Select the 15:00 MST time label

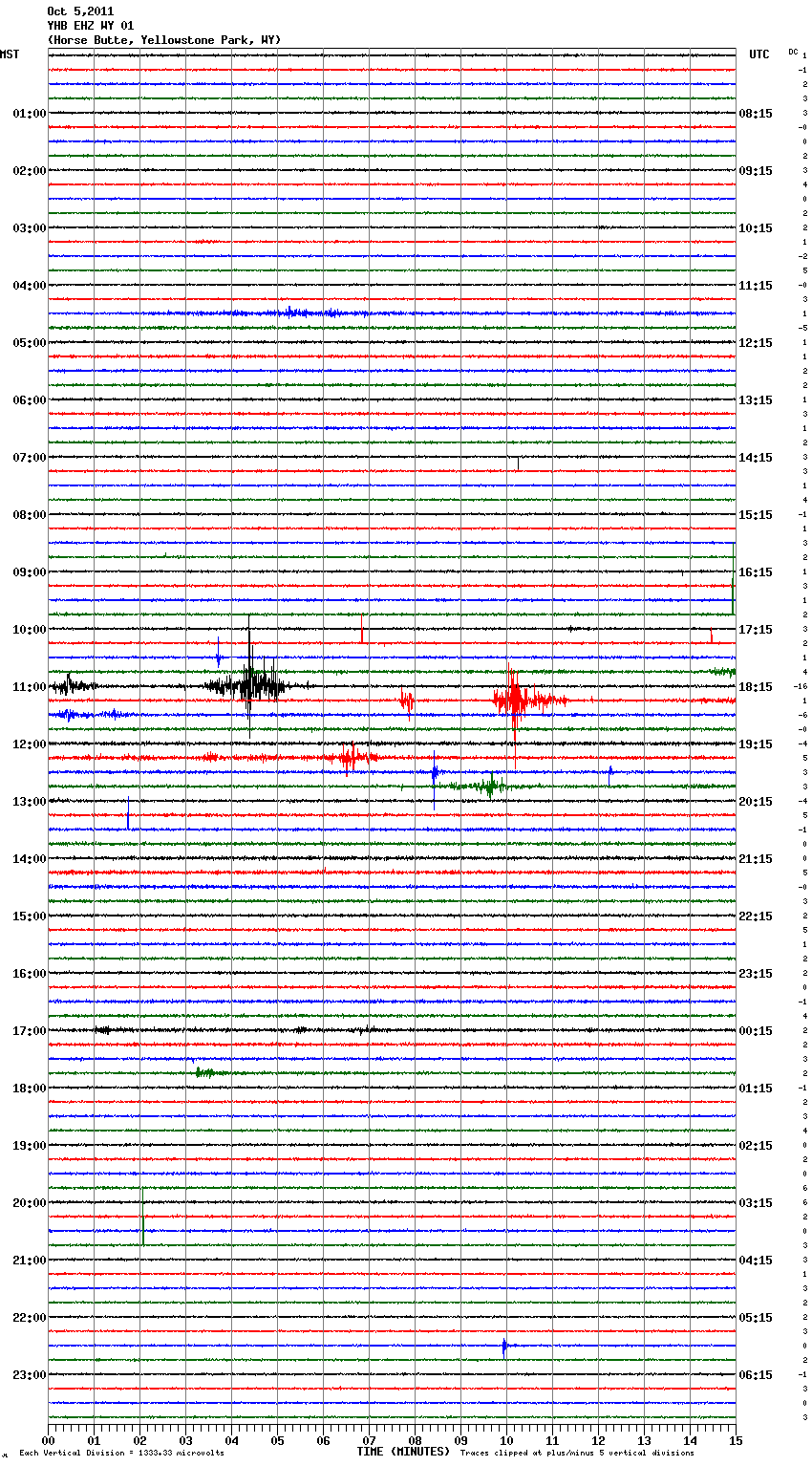click(30, 916)
